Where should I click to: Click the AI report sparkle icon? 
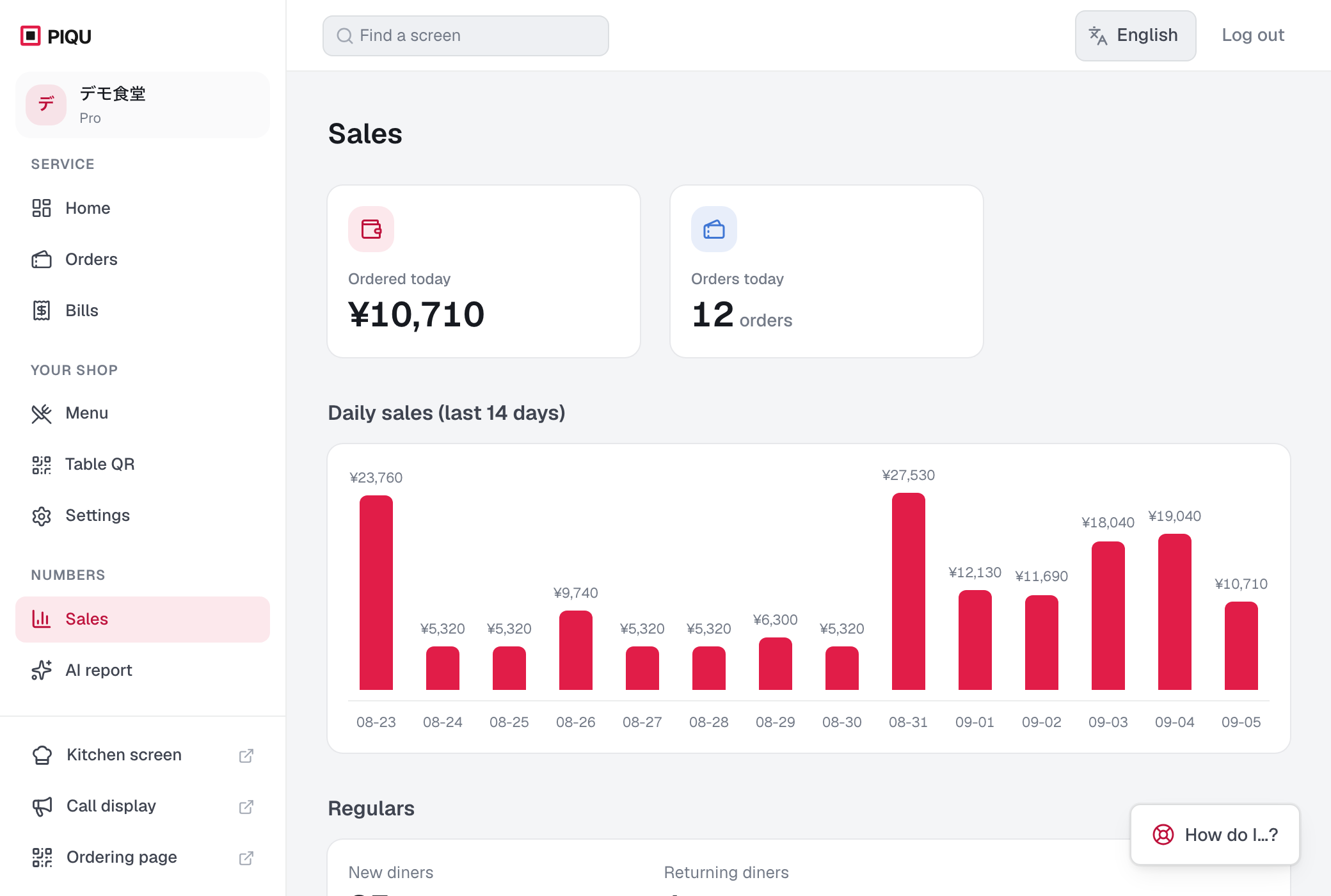coord(42,670)
